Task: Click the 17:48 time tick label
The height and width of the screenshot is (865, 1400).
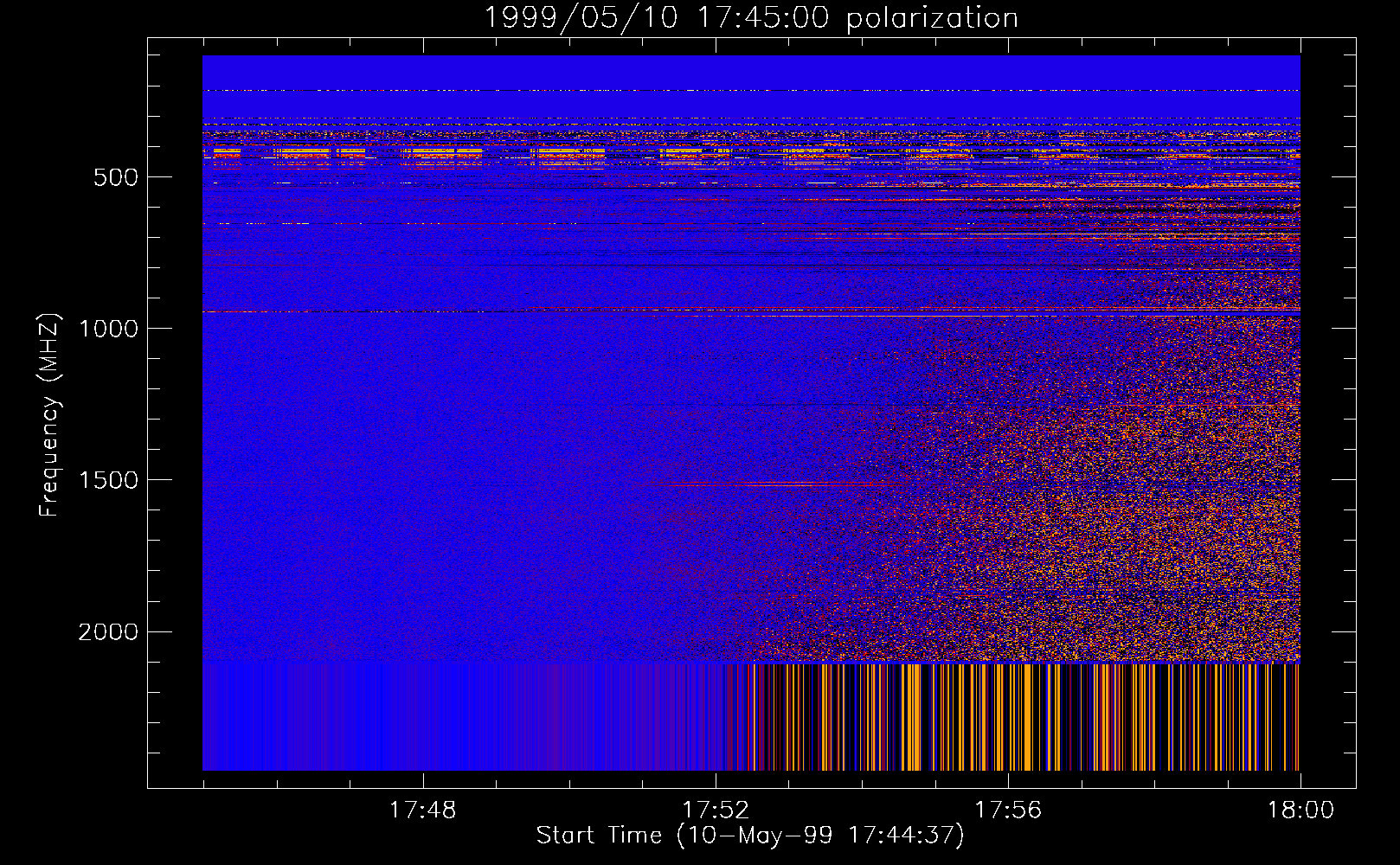Action: coord(422,811)
